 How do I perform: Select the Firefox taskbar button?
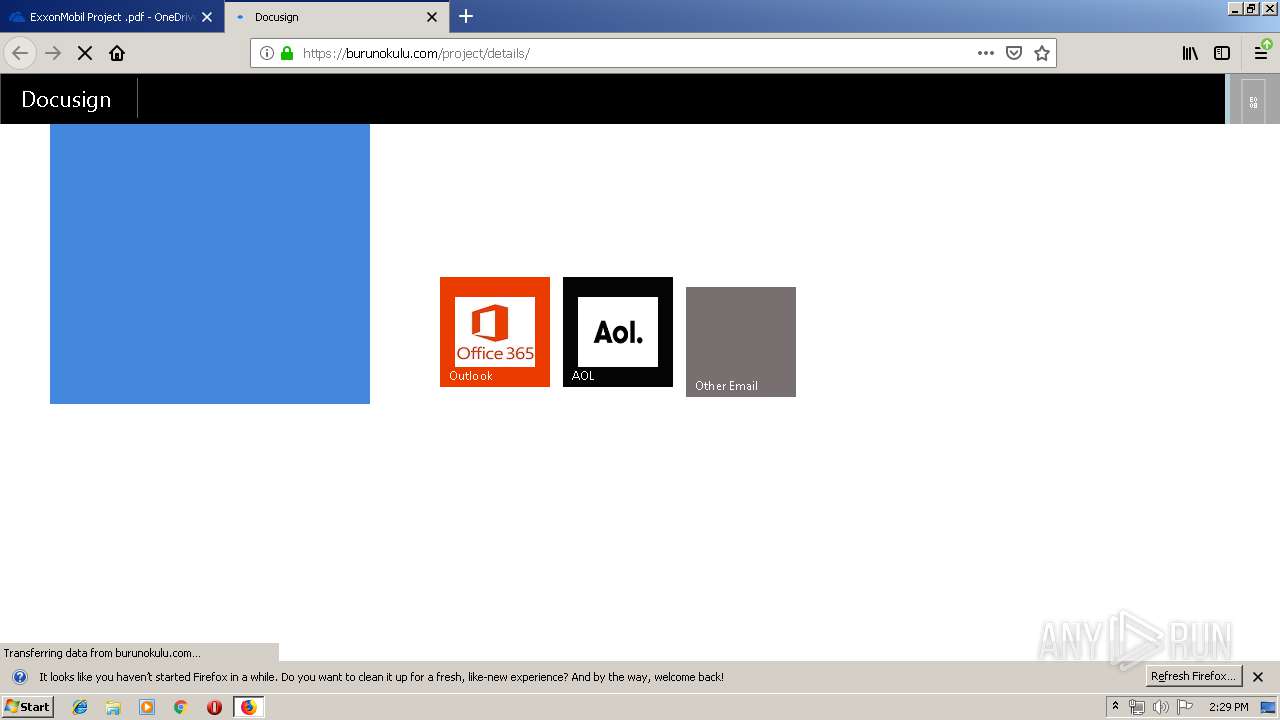point(248,707)
